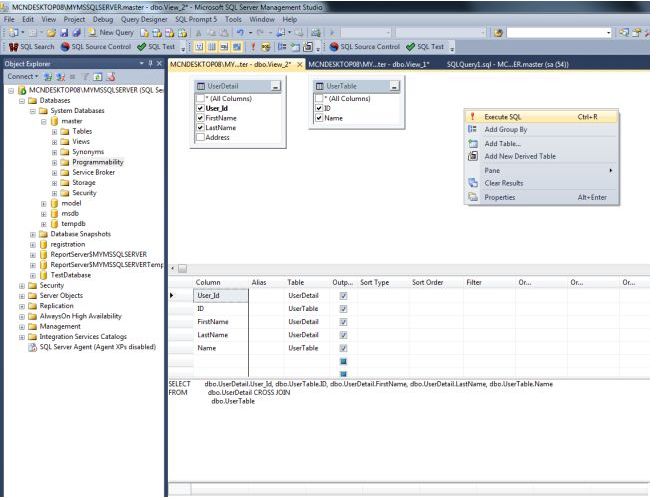This screenshot has height=500, width=656.
Task: Click the Save All icon in toolbar
Action: click(x=76, y=33)
